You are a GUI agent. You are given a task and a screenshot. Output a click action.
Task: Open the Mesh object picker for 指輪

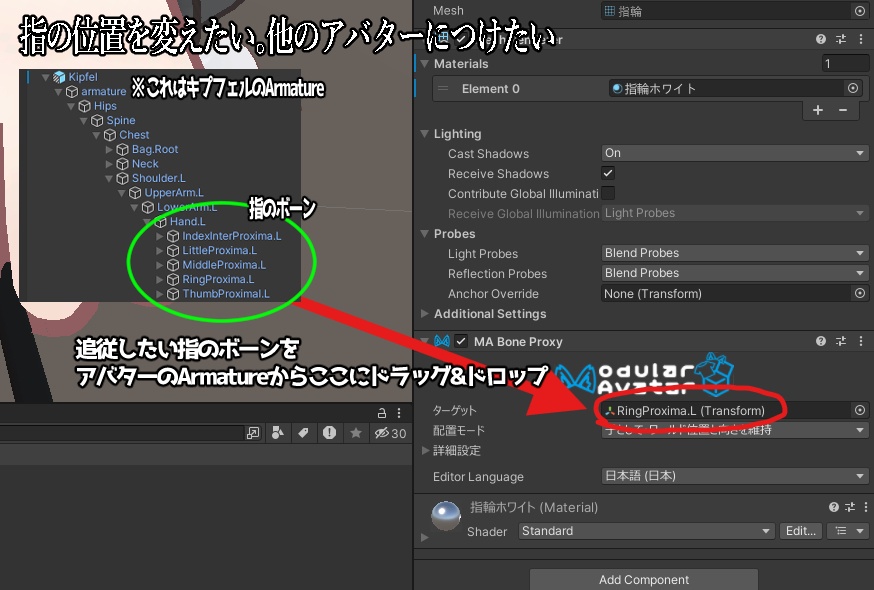click(859, 10)
